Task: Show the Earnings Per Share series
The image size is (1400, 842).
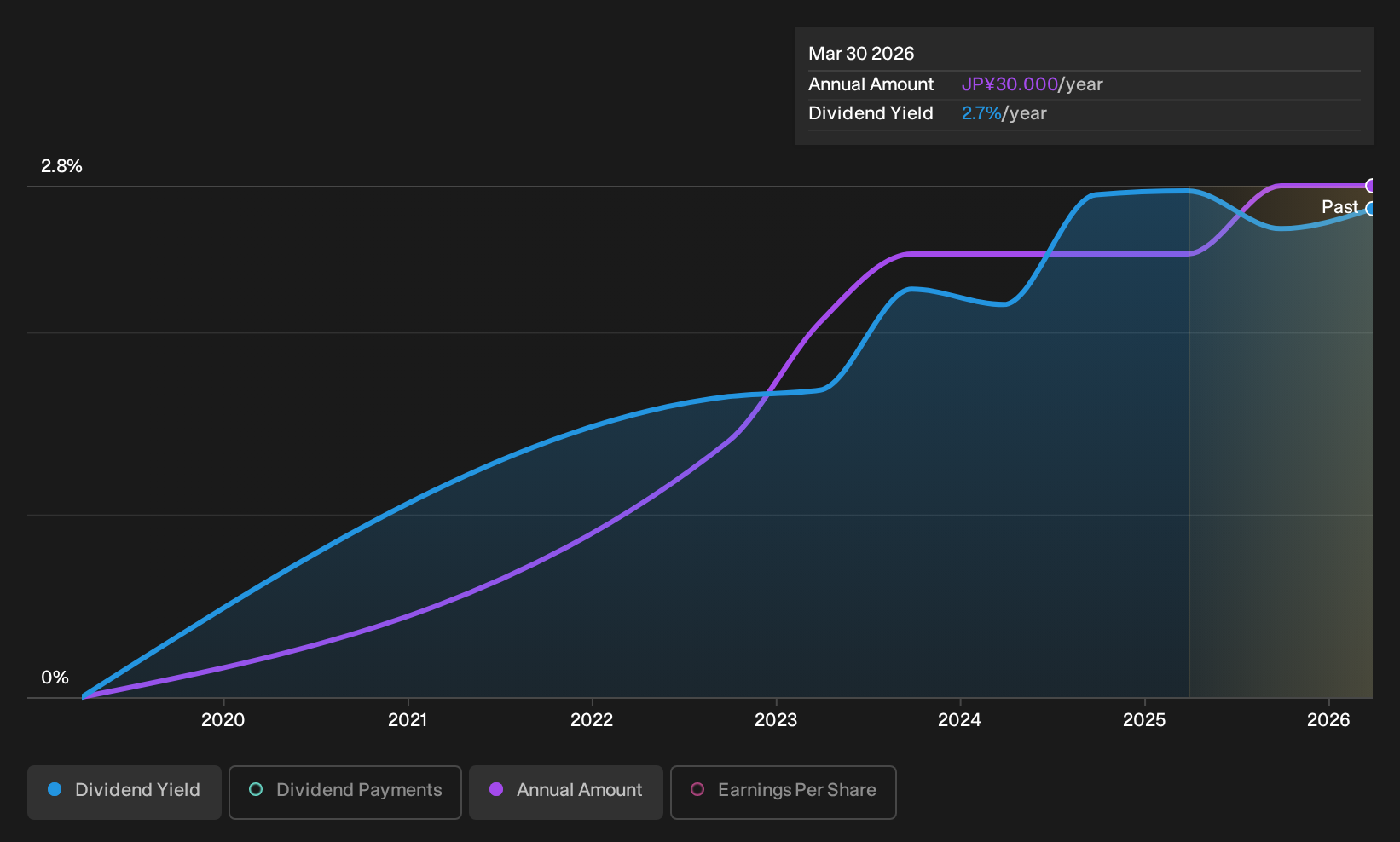Action: (x=784, y=793)
